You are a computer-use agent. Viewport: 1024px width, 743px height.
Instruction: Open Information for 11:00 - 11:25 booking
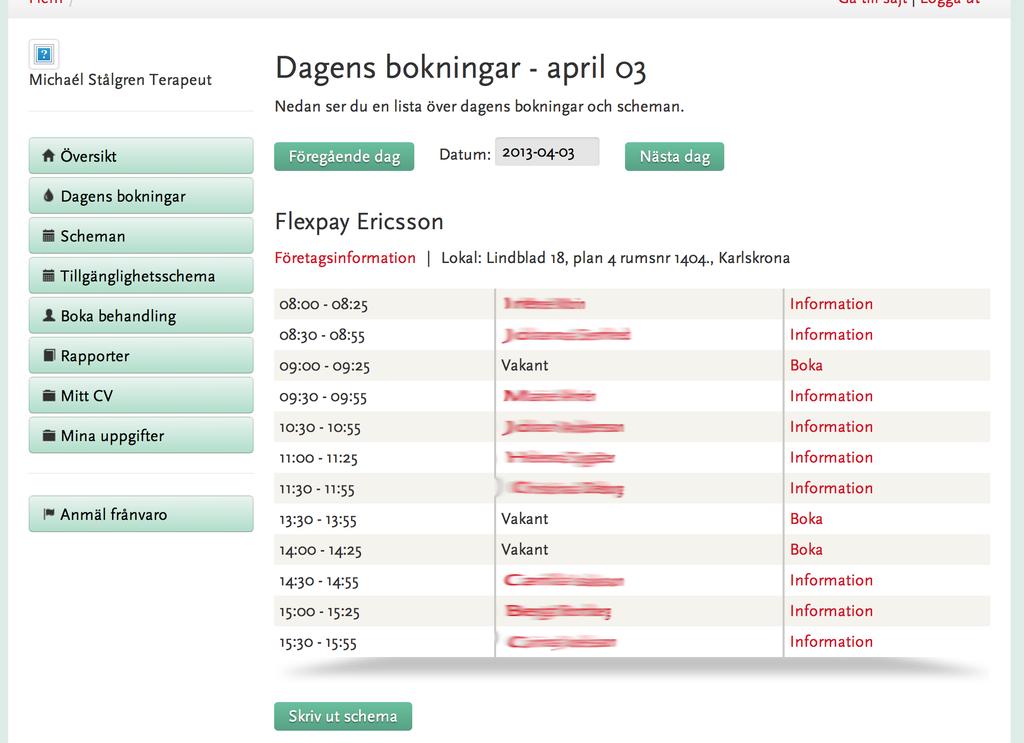click(831, 457)
